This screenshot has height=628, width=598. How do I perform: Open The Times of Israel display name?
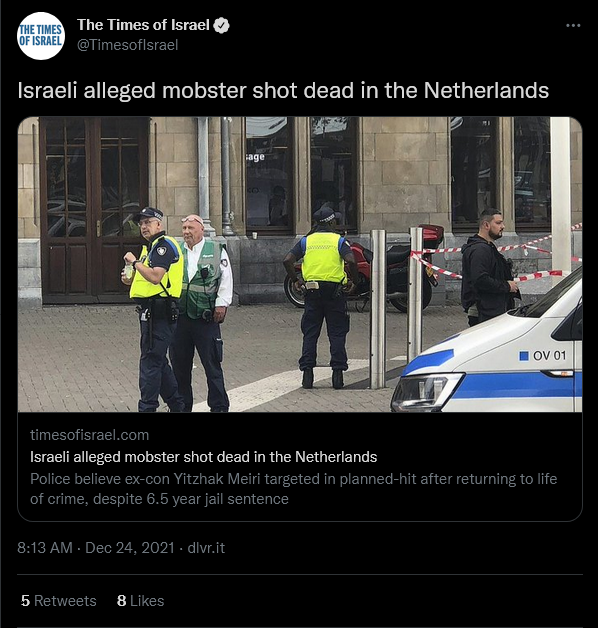143,25
